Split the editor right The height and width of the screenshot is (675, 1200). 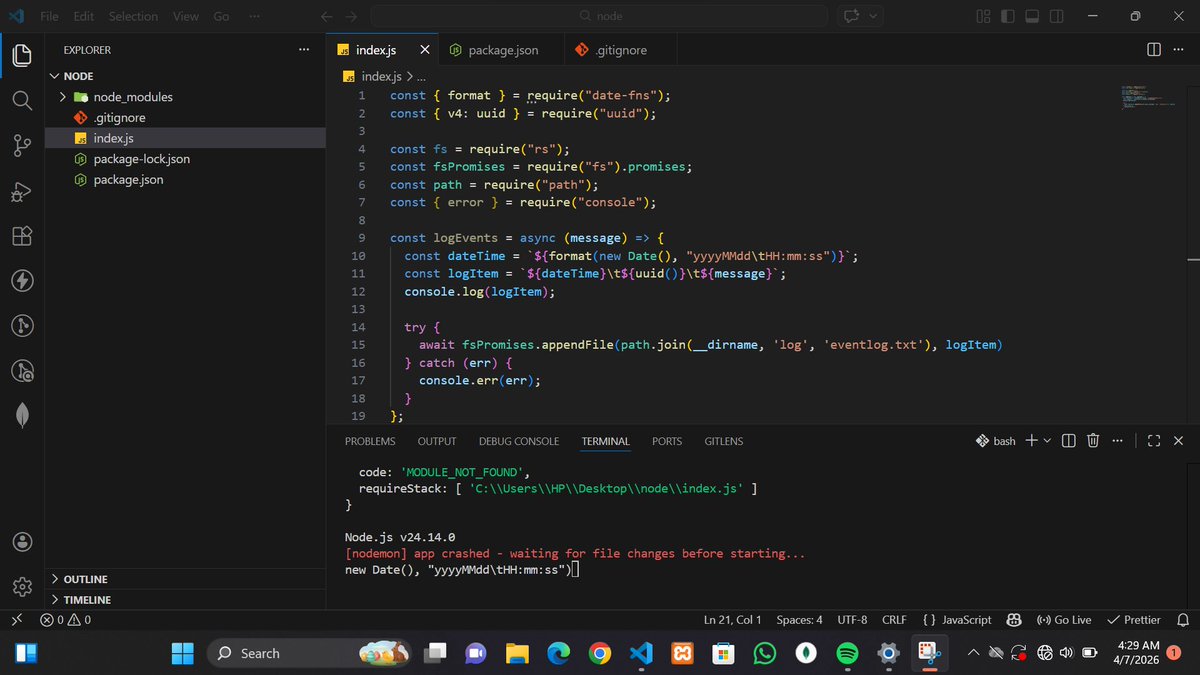click(1153, 49)
